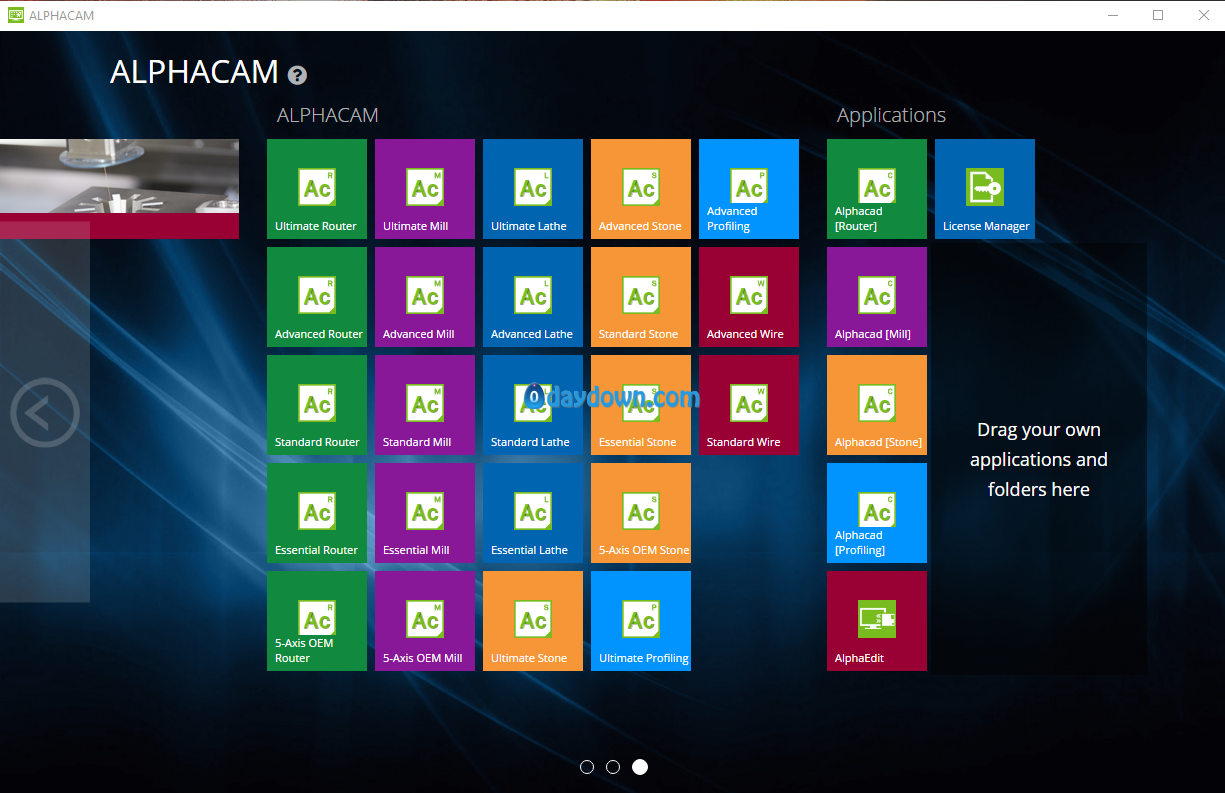This screenshot has width=1225, height=793.
Task: Open Ultimate Profiling tile
Action: pos(641,621)
